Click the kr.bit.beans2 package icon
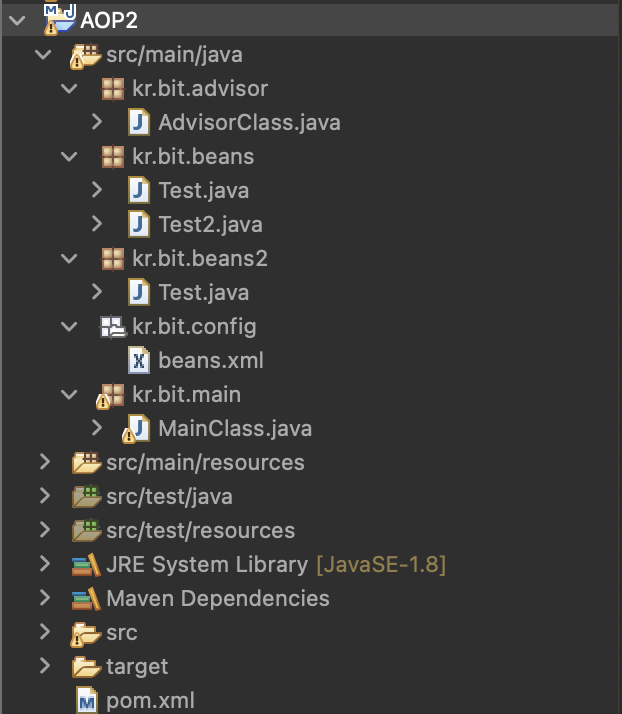Image resolution: width=622 pixels, height=714 pixels. pos(112,258)
